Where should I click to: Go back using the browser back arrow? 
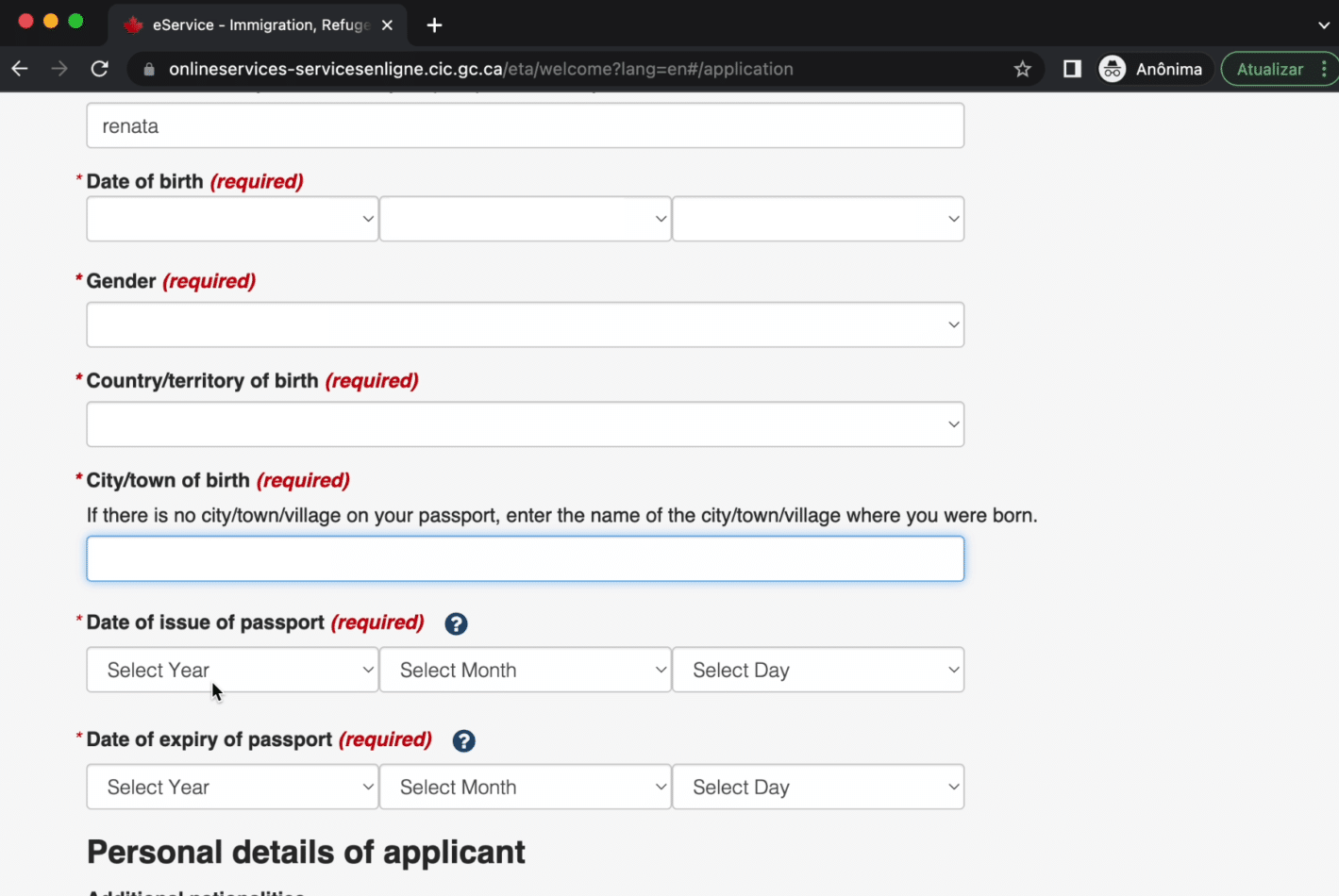click(x=20, y=69)
